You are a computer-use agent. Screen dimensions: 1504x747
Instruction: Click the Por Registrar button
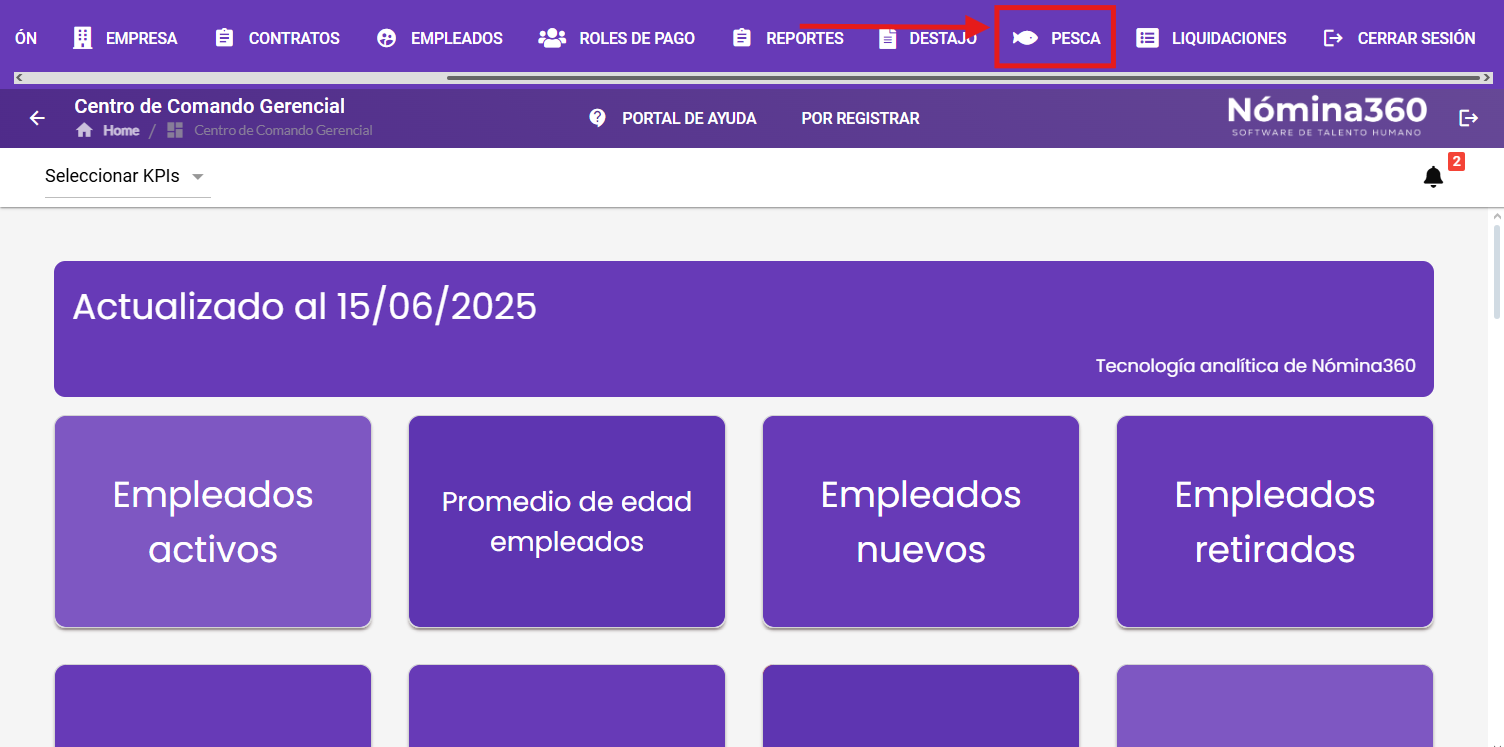tap(860, 118)
